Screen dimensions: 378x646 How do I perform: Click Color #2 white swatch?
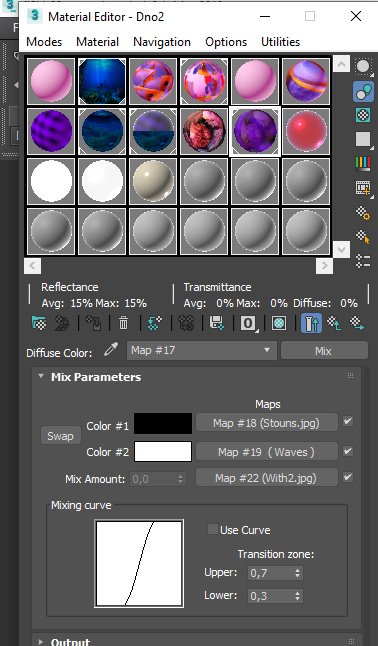click(163, 452)
